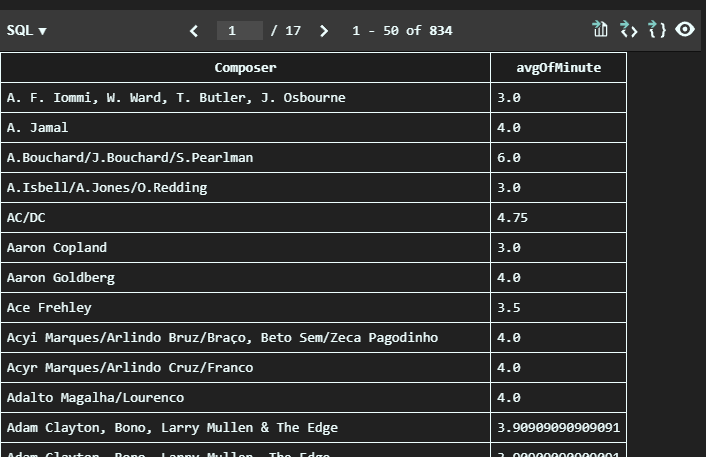Select the Ace Frehley cell
The image size is (706, 457).
click(245, 308)
